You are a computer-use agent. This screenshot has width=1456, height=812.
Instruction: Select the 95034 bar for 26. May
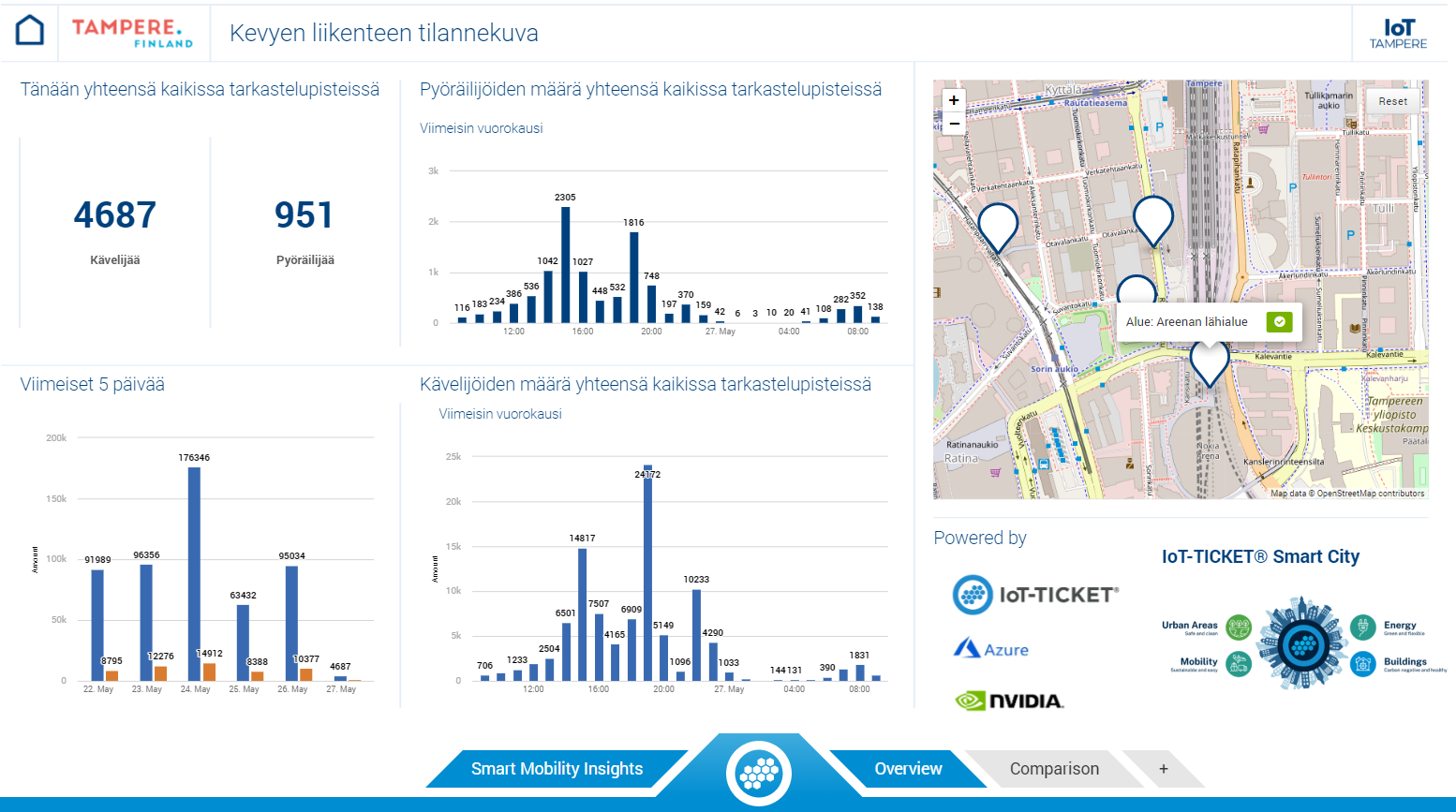point(291,623)
